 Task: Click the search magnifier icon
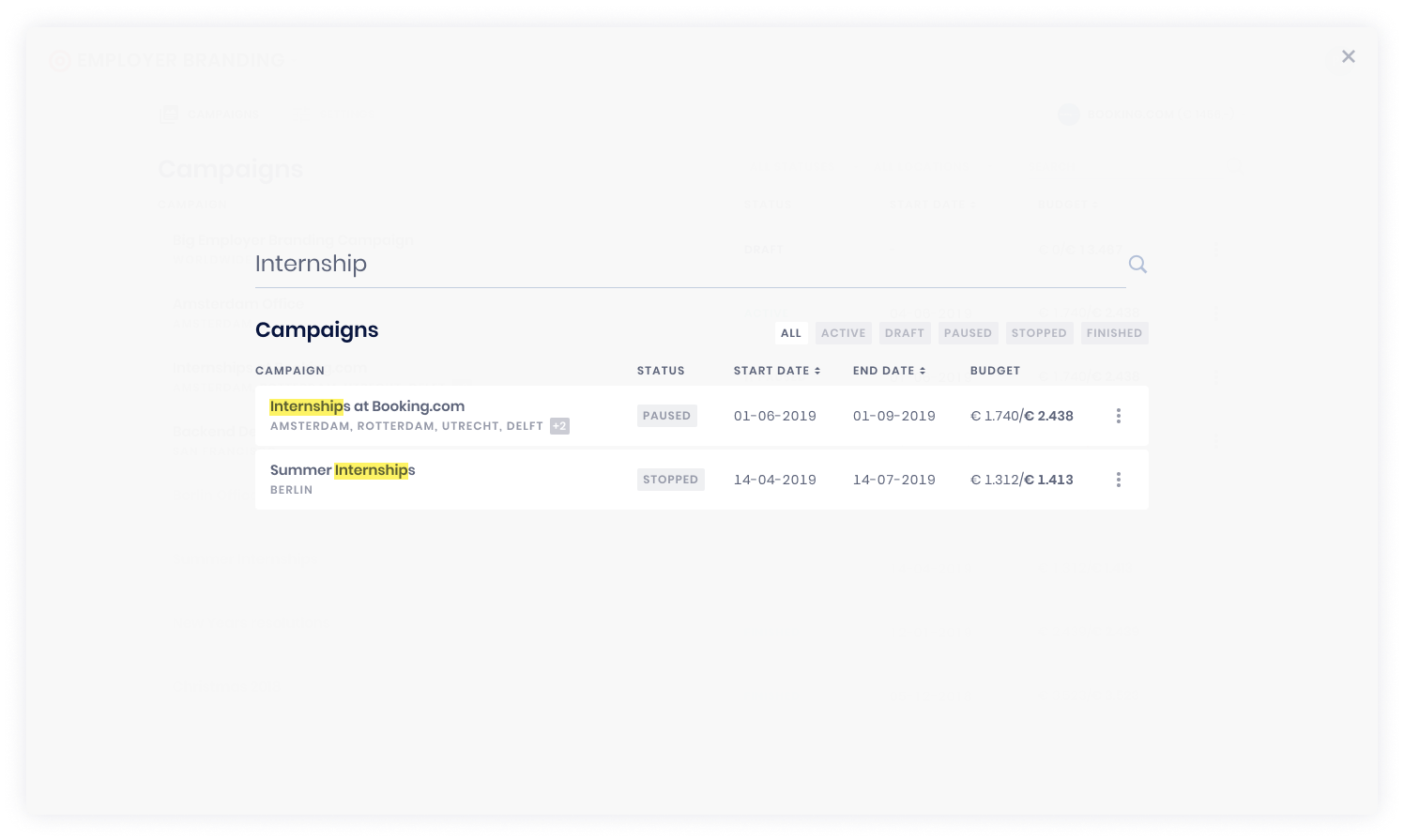click(1137, 265)
